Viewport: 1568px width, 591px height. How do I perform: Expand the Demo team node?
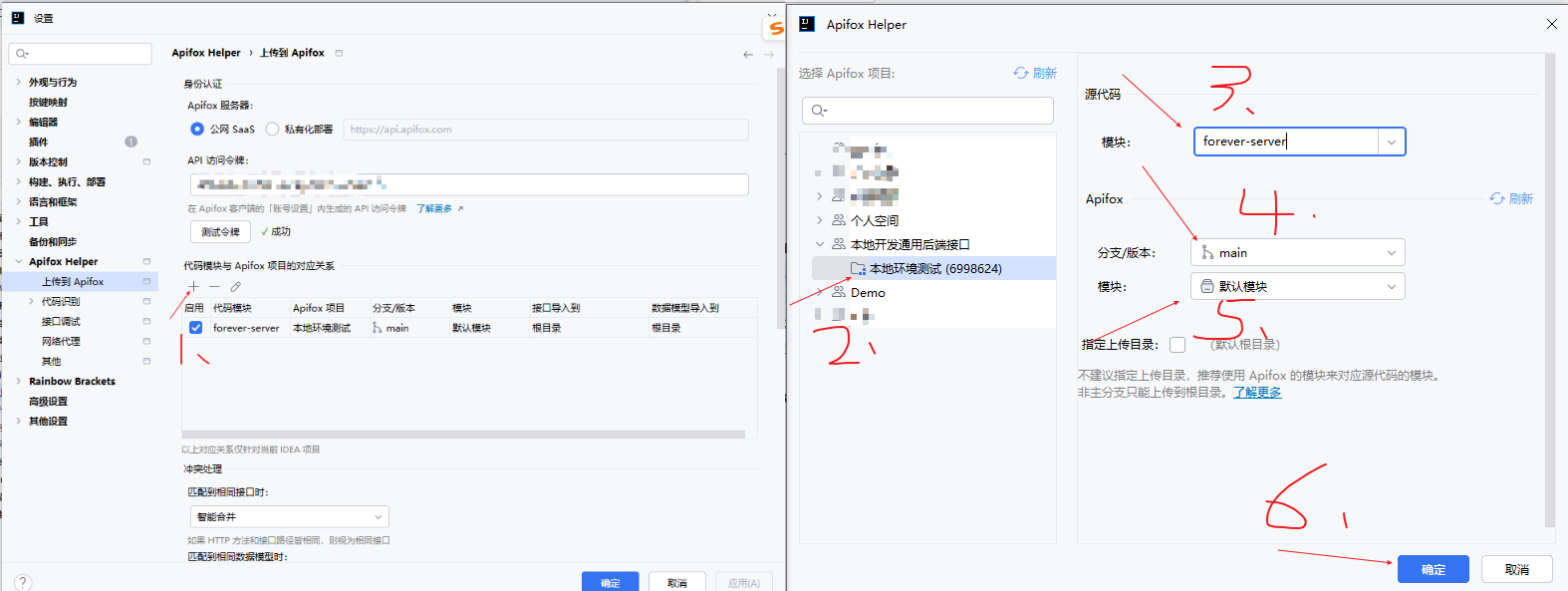click(820, 292)
